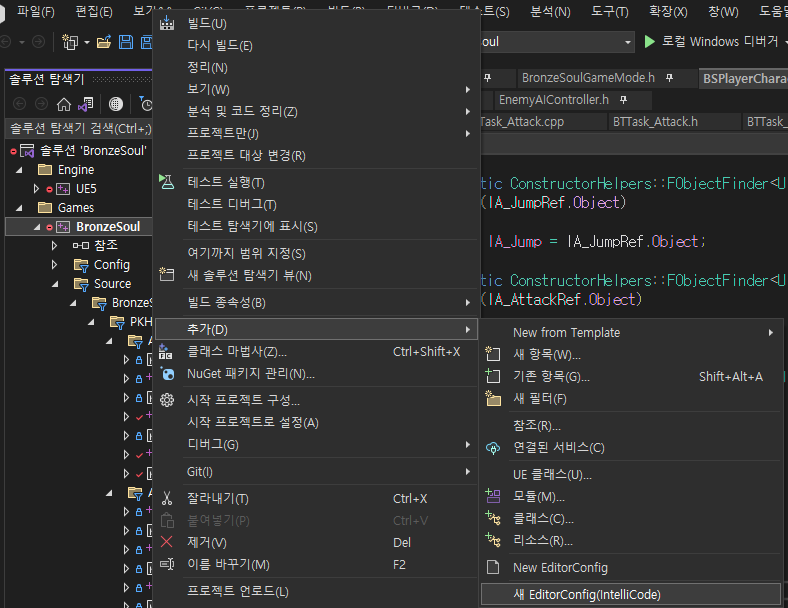Select 시작 프로젝트로 설정(A)
Image resolution: width=788 pixels, height=608 pixels.
(253, 423)
